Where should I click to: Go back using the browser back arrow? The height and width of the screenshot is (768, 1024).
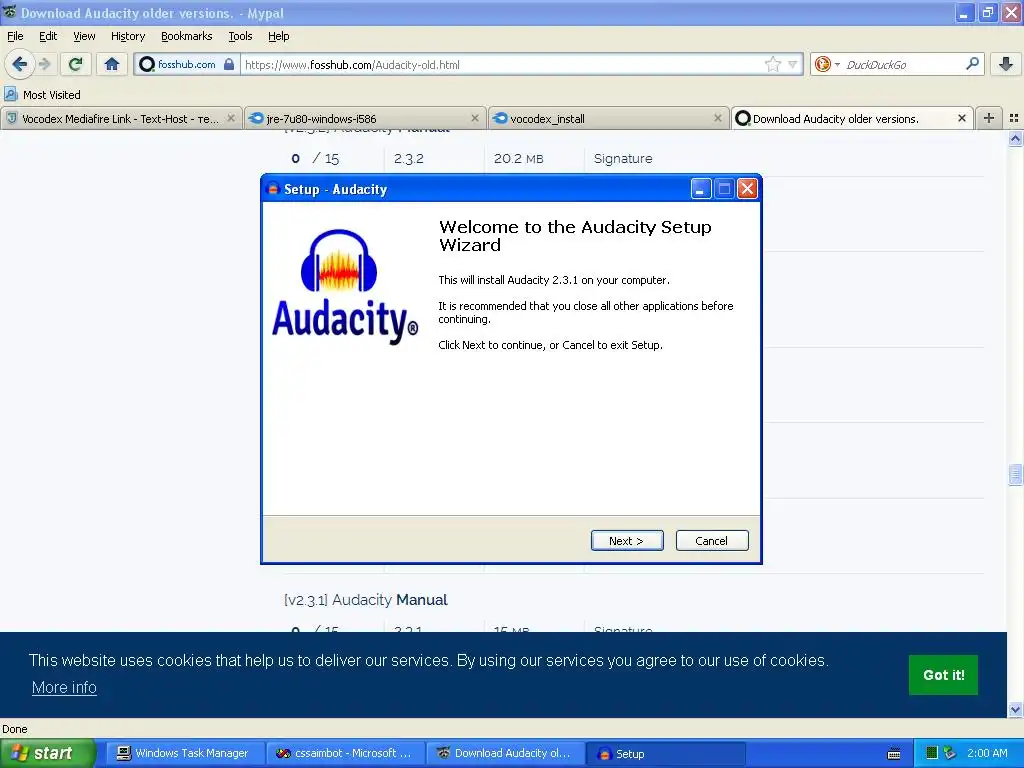[20, 64]
